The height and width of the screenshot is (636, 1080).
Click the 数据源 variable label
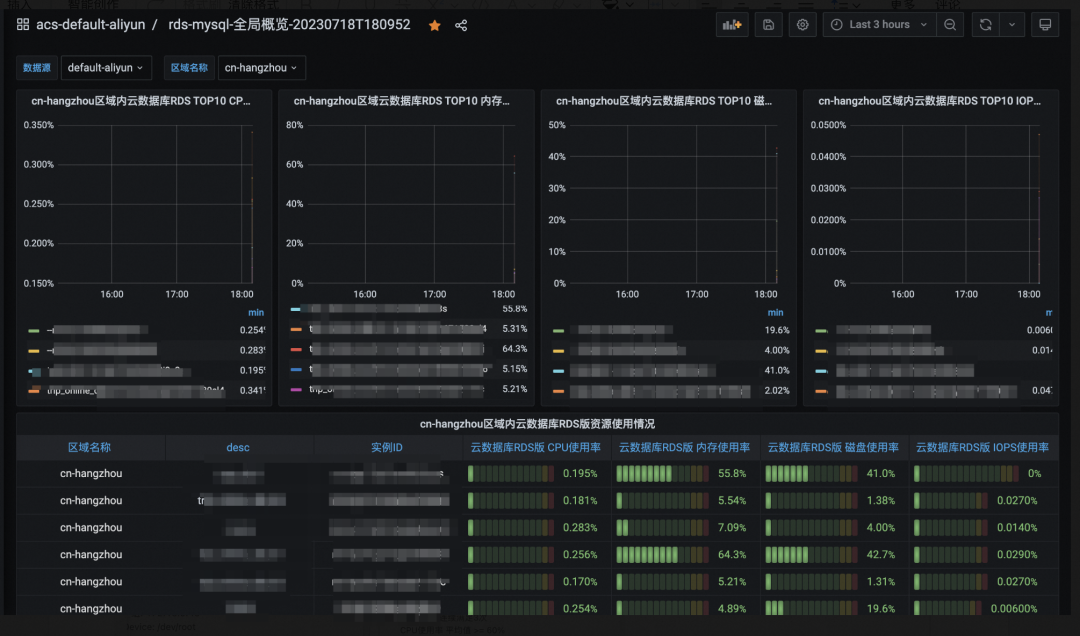pyautogui.click(x=37, y=68)
